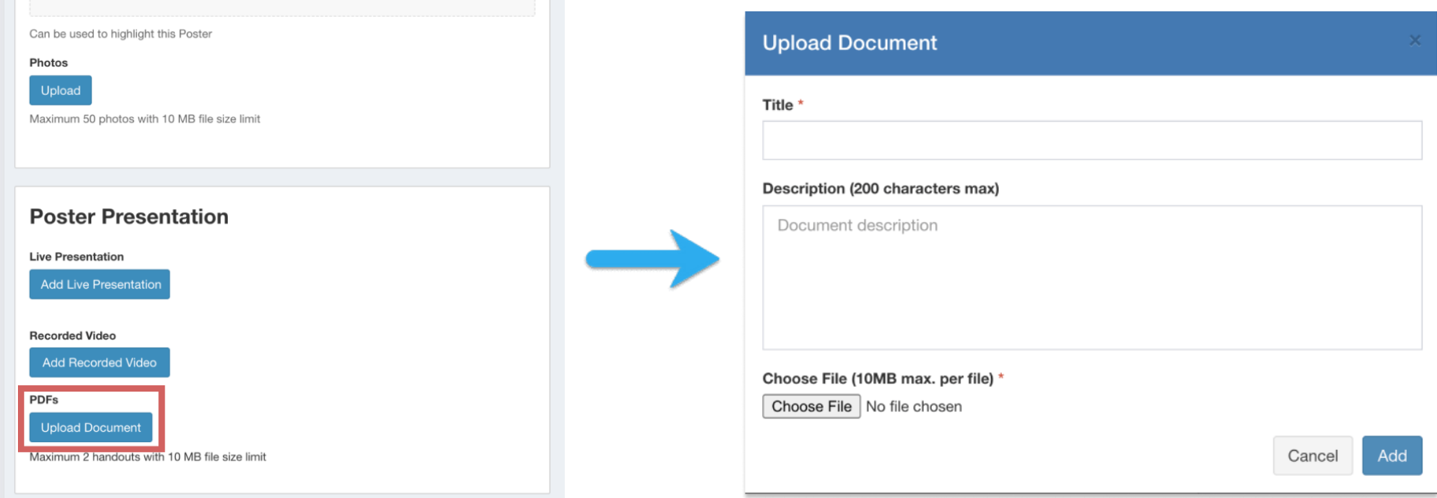Click the Upload Document dialog header title
1437x498 pixels.
coord(849,43)
